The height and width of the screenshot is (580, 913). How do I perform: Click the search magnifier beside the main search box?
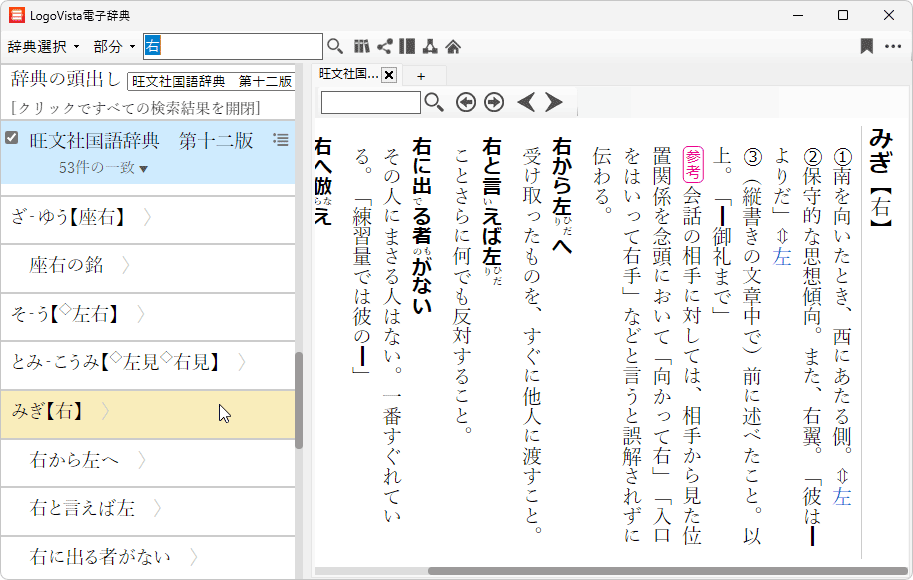point(335,46)
